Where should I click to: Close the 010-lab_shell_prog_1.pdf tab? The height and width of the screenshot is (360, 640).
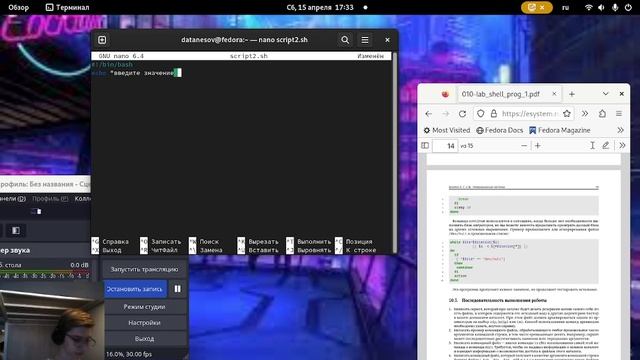coord(554,93)
